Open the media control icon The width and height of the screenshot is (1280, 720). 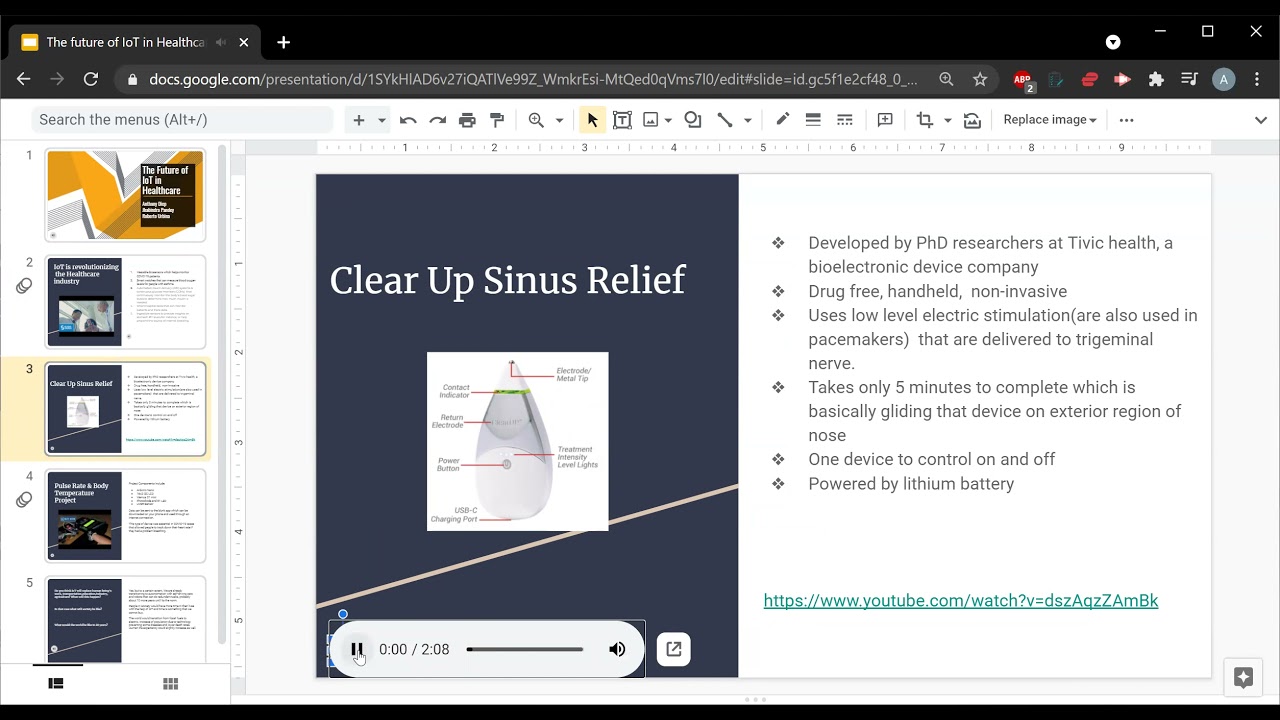[x=1189, y=79]
